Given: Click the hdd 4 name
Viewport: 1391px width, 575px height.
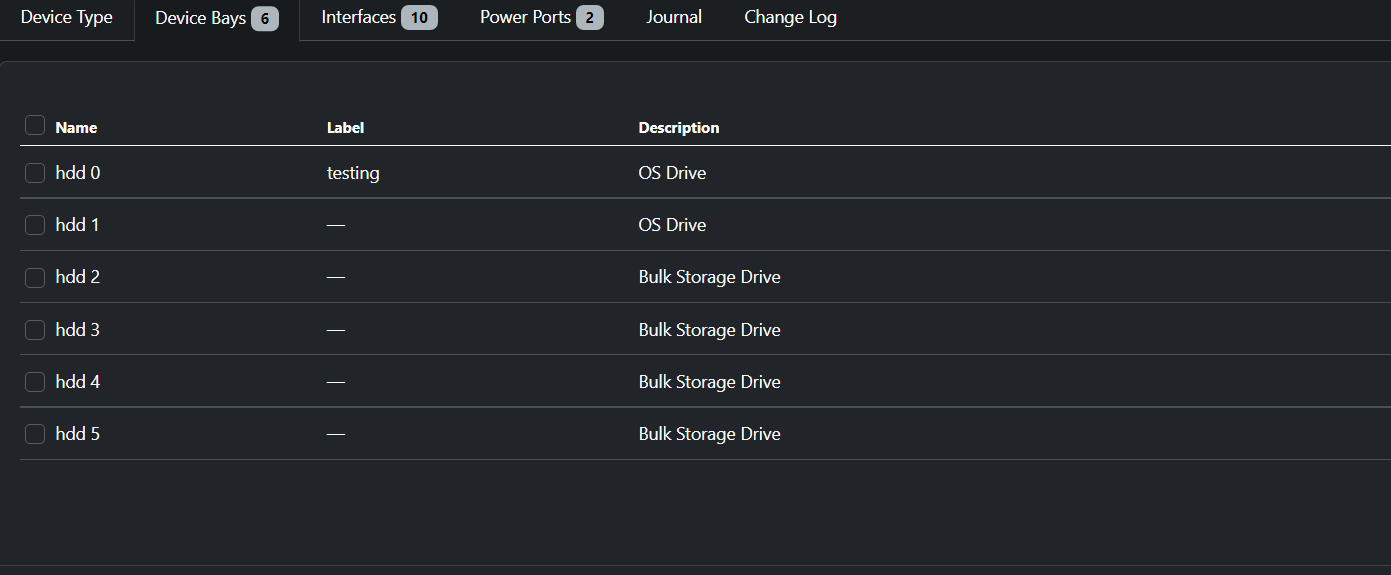Looking at the screenshot, I should point(78,382).
